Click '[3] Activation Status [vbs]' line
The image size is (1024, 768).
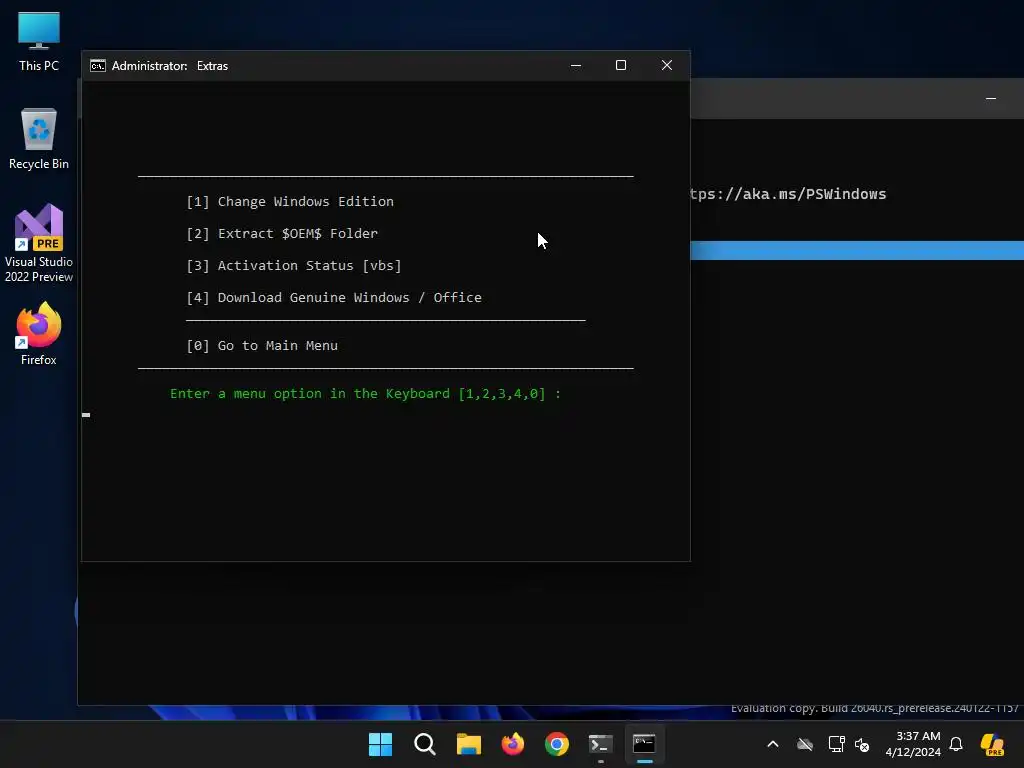pos(294,265)
